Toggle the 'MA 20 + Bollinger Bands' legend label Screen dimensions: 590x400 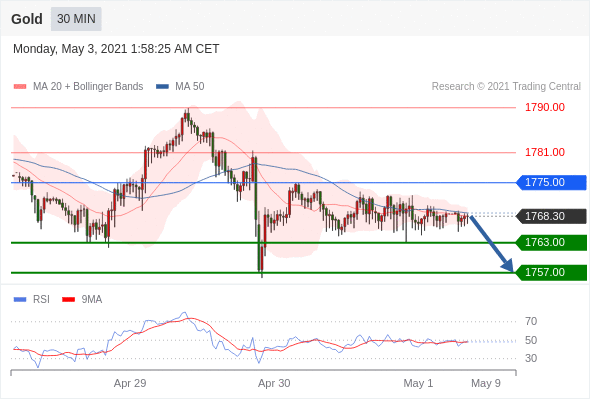[88, 87]
